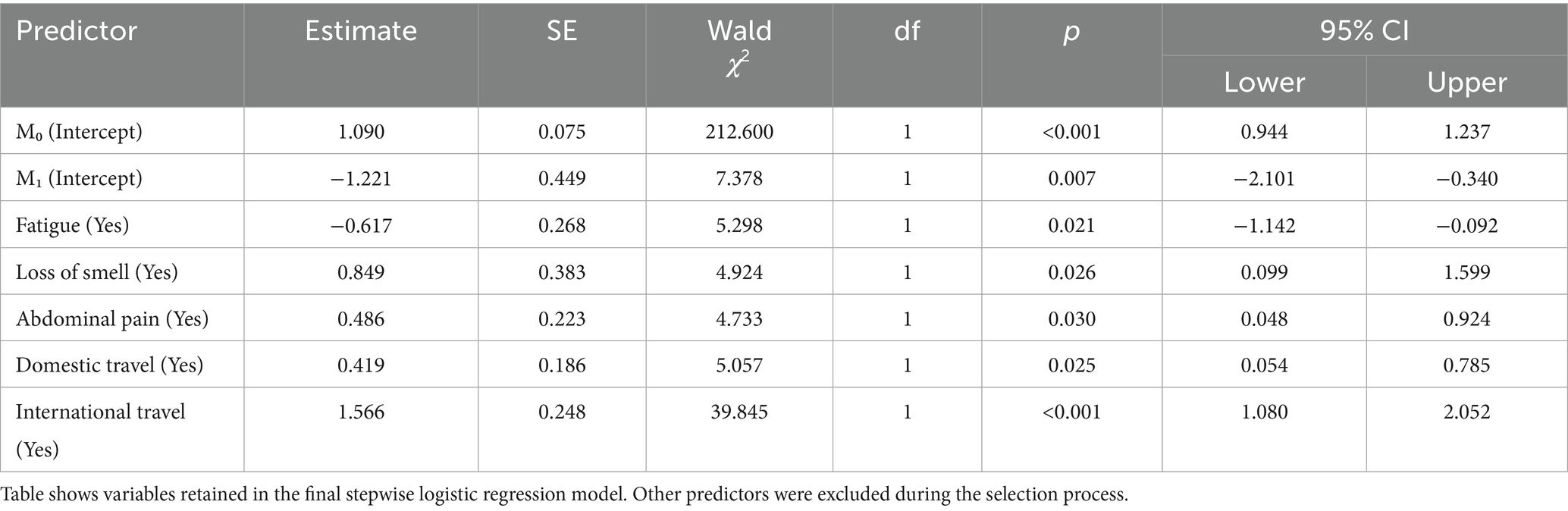Click the Upper sub-column header
This screenshot has height=511, width=1568.
[x=1466, y=82]
